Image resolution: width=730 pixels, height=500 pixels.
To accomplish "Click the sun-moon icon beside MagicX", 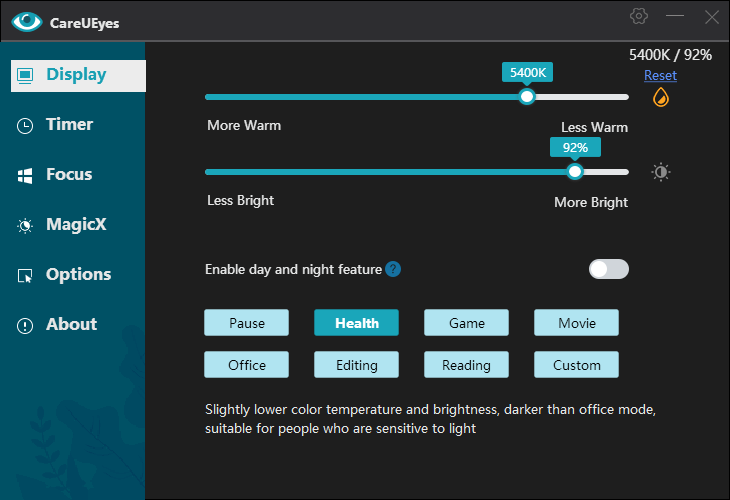I will coord(25,226).
